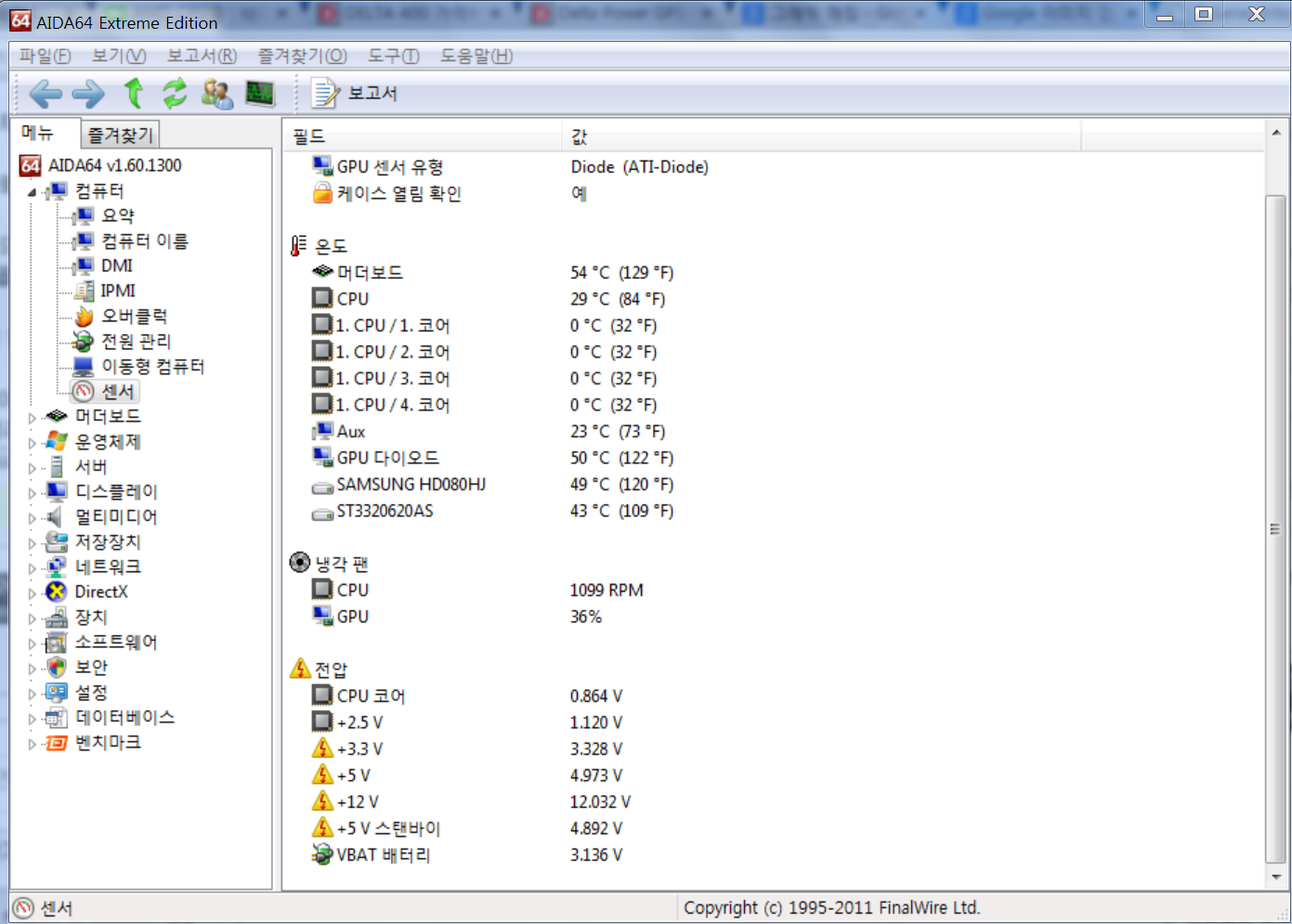Switch to the 즐겨찾기 tab

coord(120,136)
